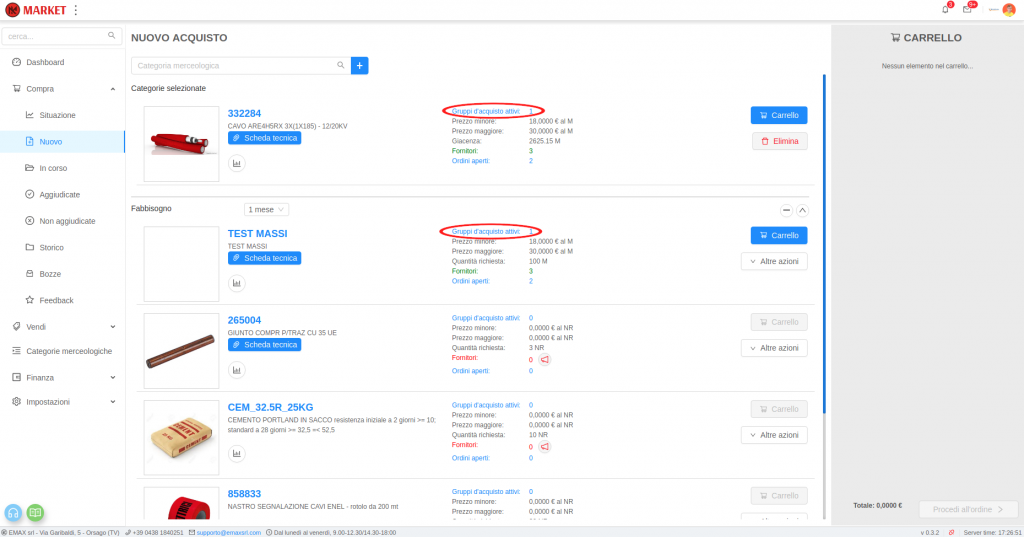Open the headset support icon at bottom left
Viewport: 1024px width, 537px height.
click(x=14, y=512)
